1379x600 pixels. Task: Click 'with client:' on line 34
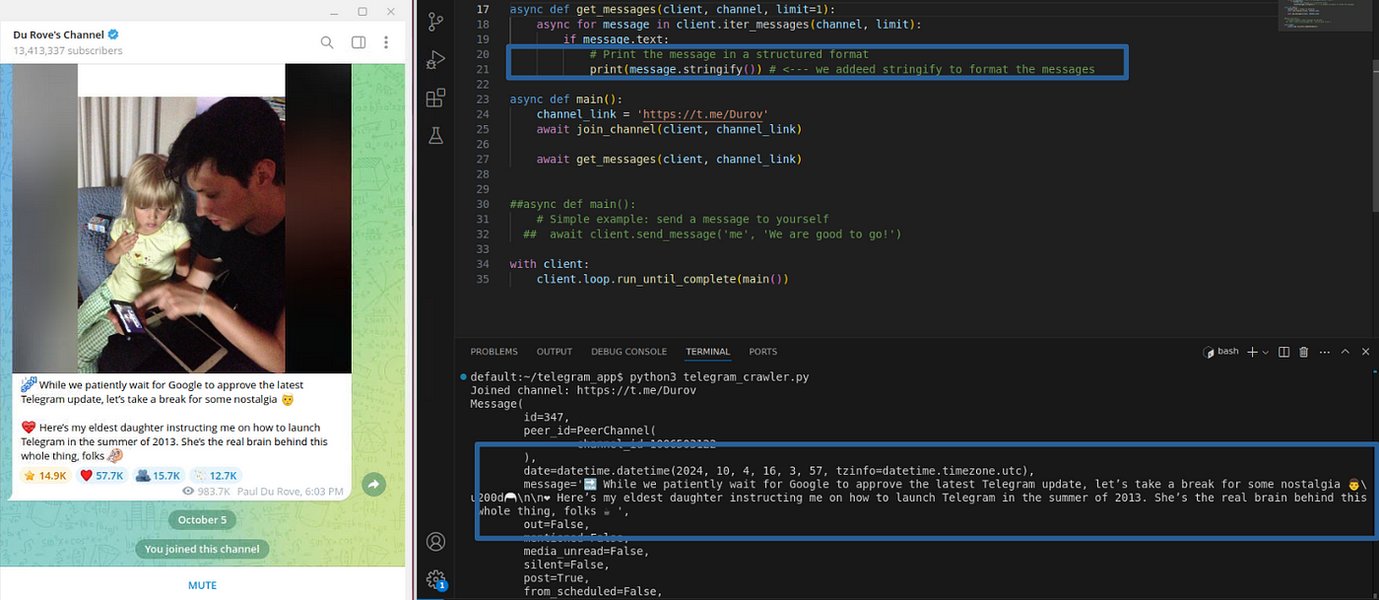coord(549,264)
